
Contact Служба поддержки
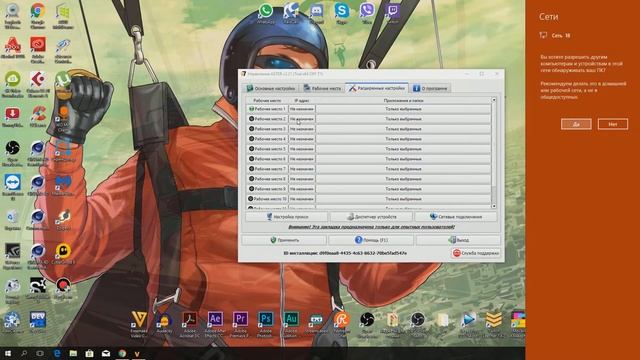click(x=476, y=253)
